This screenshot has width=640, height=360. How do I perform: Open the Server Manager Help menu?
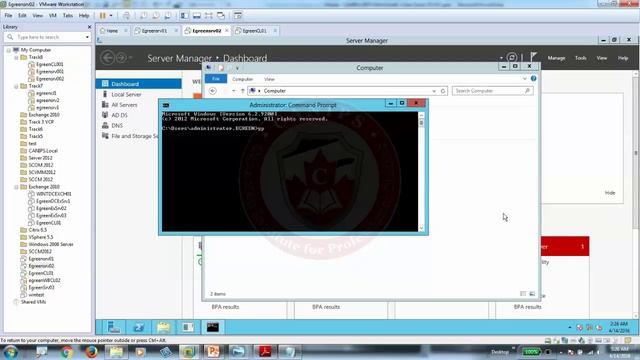click(x=623, y=58)
